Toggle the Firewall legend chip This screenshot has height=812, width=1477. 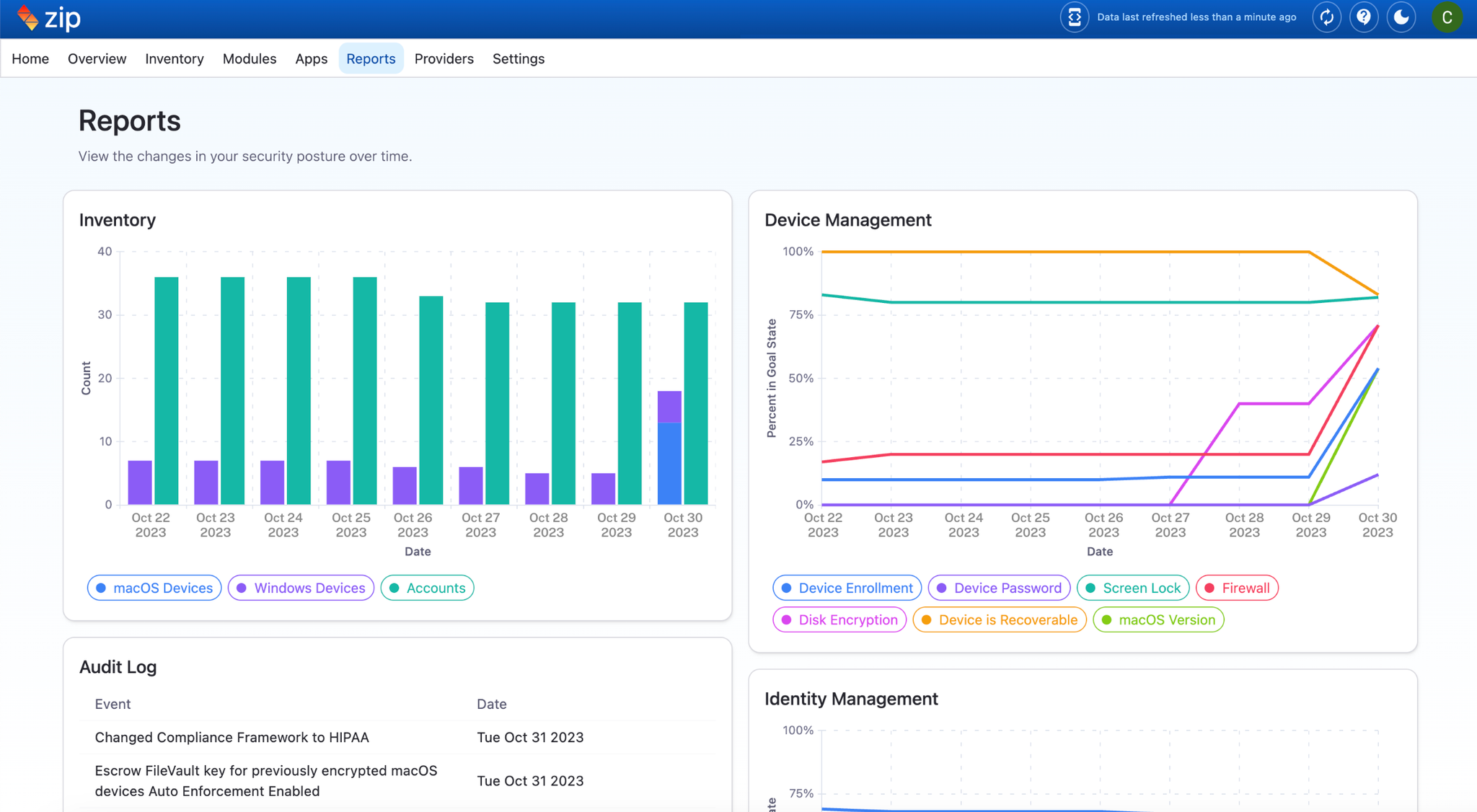coord(1237,588)
